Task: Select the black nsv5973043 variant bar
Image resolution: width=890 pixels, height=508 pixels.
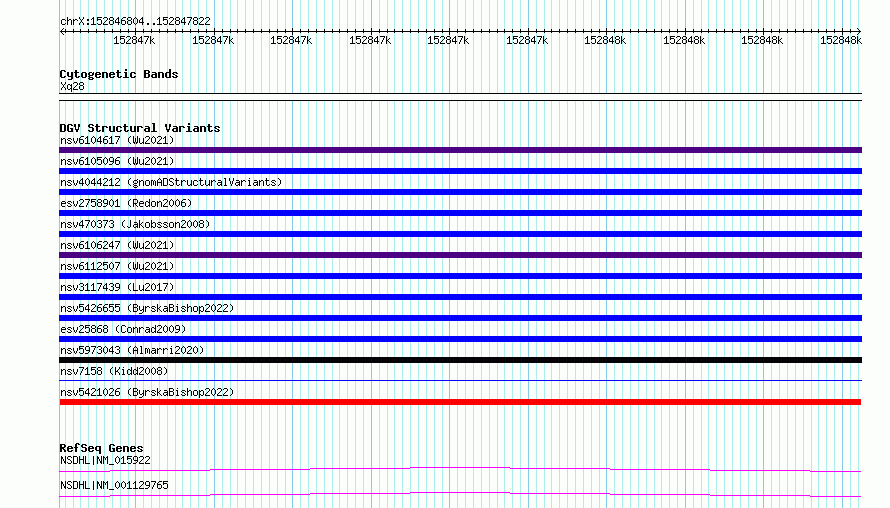Action: (x=460, y=360)
